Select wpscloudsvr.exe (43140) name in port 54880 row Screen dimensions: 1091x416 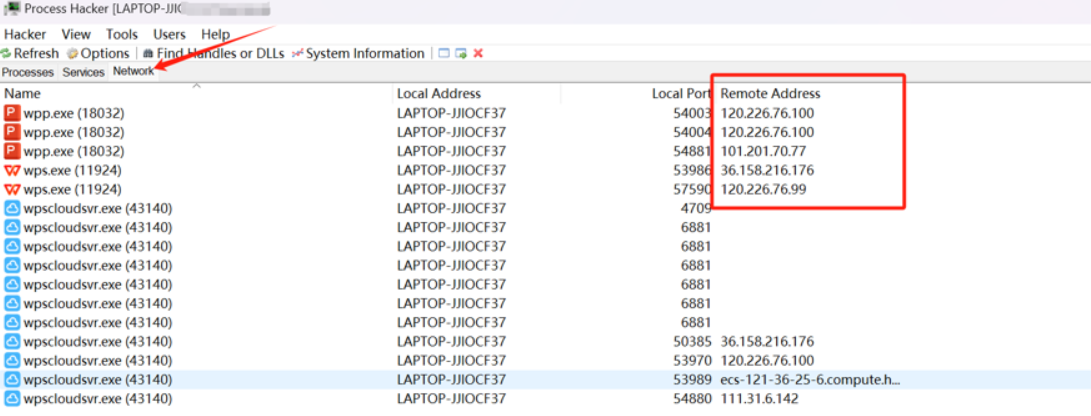[x=97, y=399]
